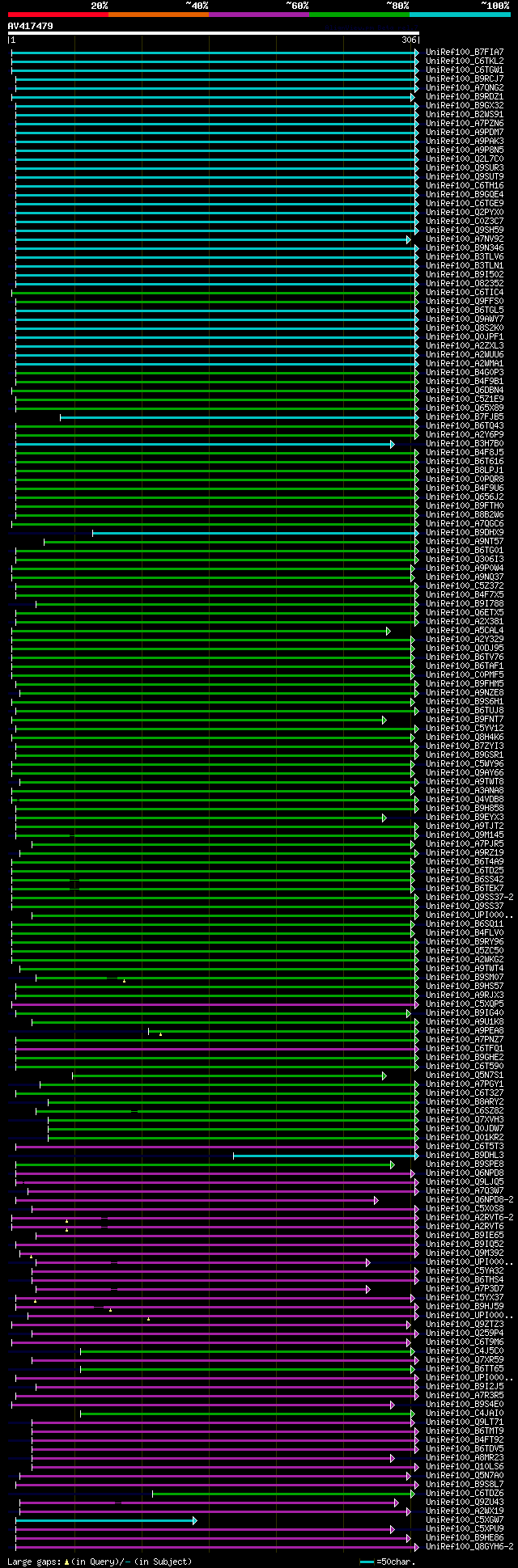Open hit UniRef100_Q259P4
The height and width of the screenshot is (1568, 518).
tap(465, 1333)
